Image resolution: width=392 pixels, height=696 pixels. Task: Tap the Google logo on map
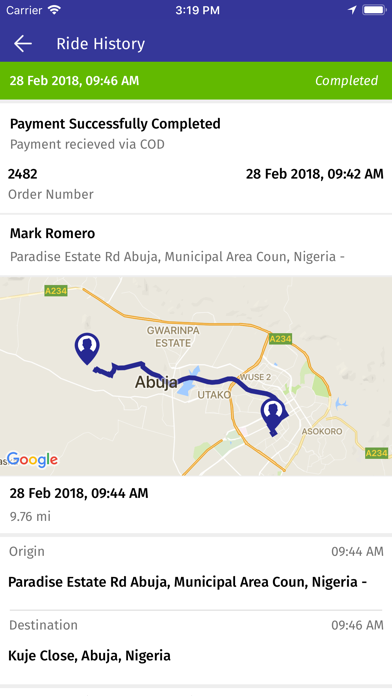(x=32, y=459)
